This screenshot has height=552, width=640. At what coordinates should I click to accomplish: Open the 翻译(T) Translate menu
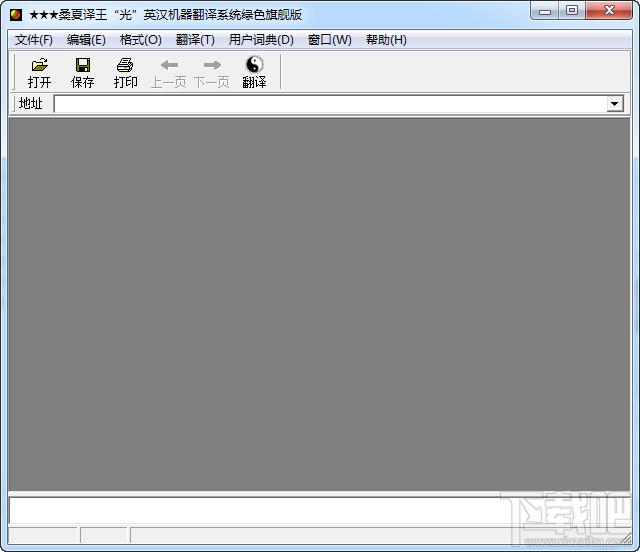point(195,40)
